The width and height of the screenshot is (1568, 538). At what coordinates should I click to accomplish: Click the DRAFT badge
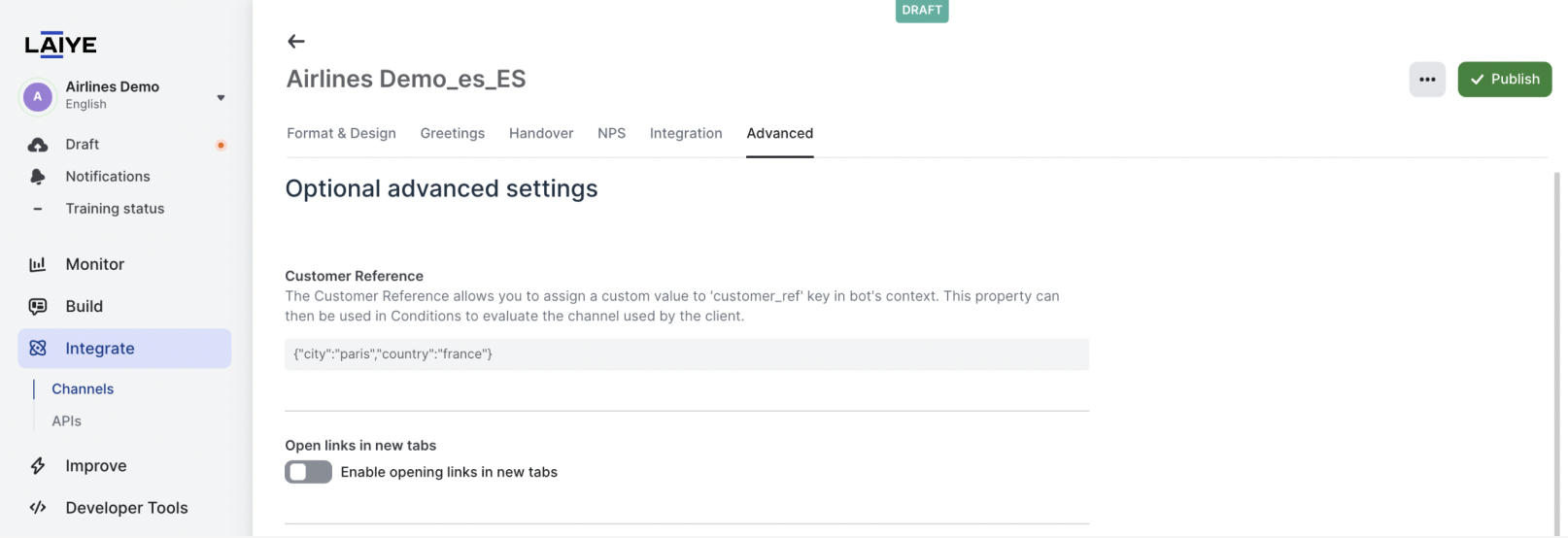coord(922,10)
